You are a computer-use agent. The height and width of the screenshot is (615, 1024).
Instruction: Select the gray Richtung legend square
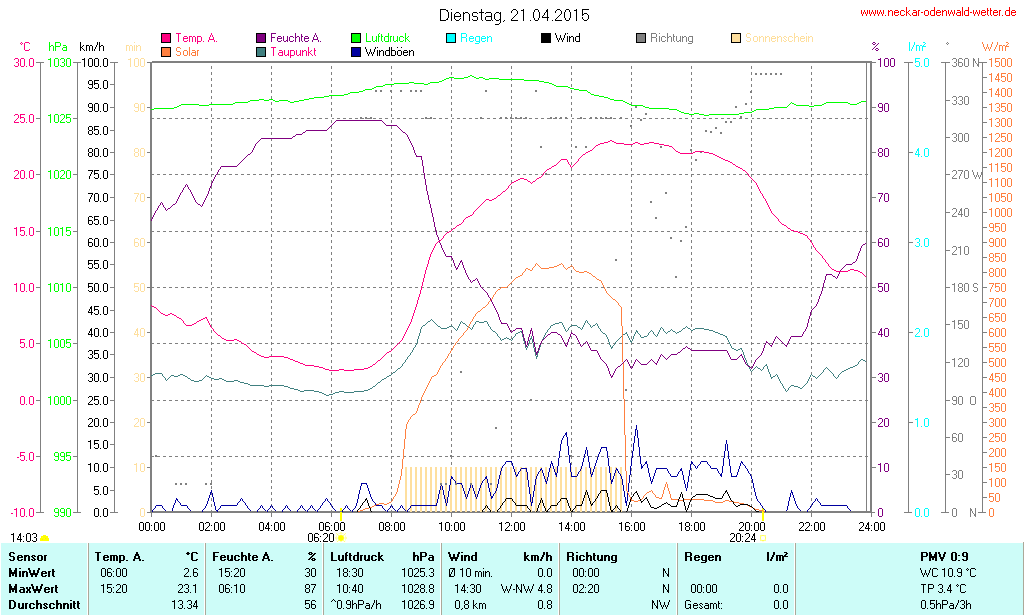coord(641,38)
